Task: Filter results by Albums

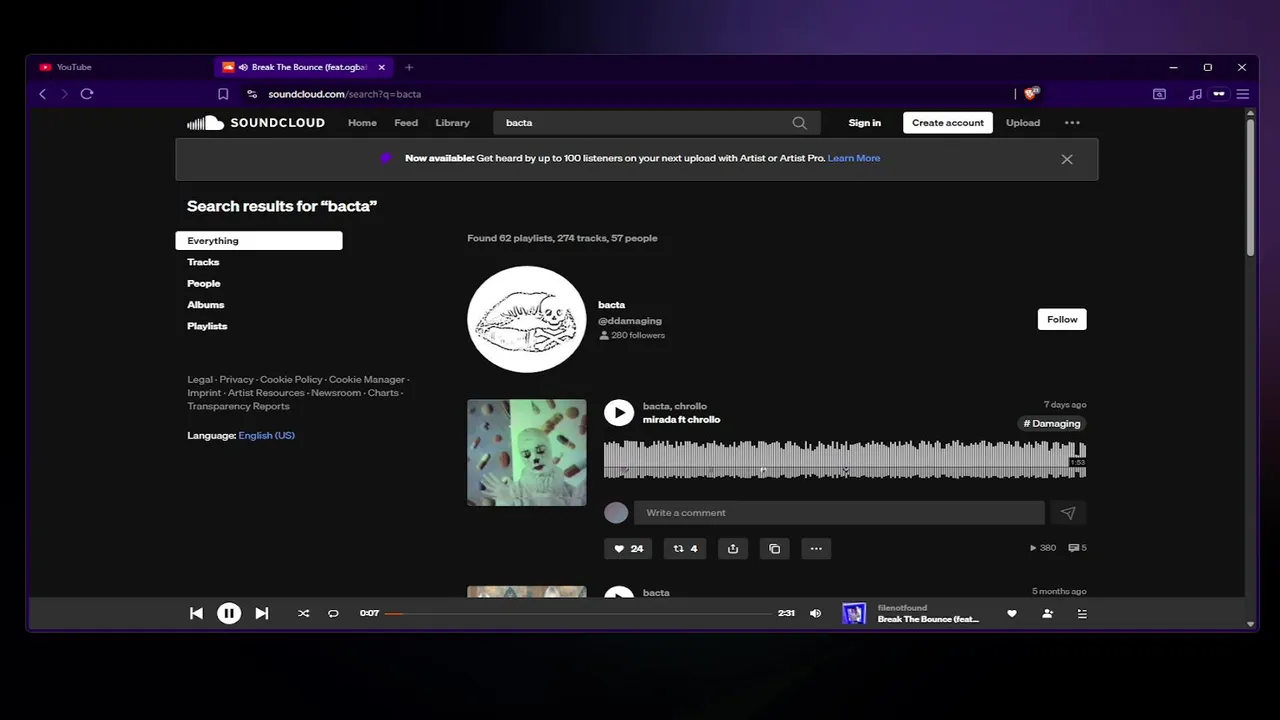Action: 206,305
